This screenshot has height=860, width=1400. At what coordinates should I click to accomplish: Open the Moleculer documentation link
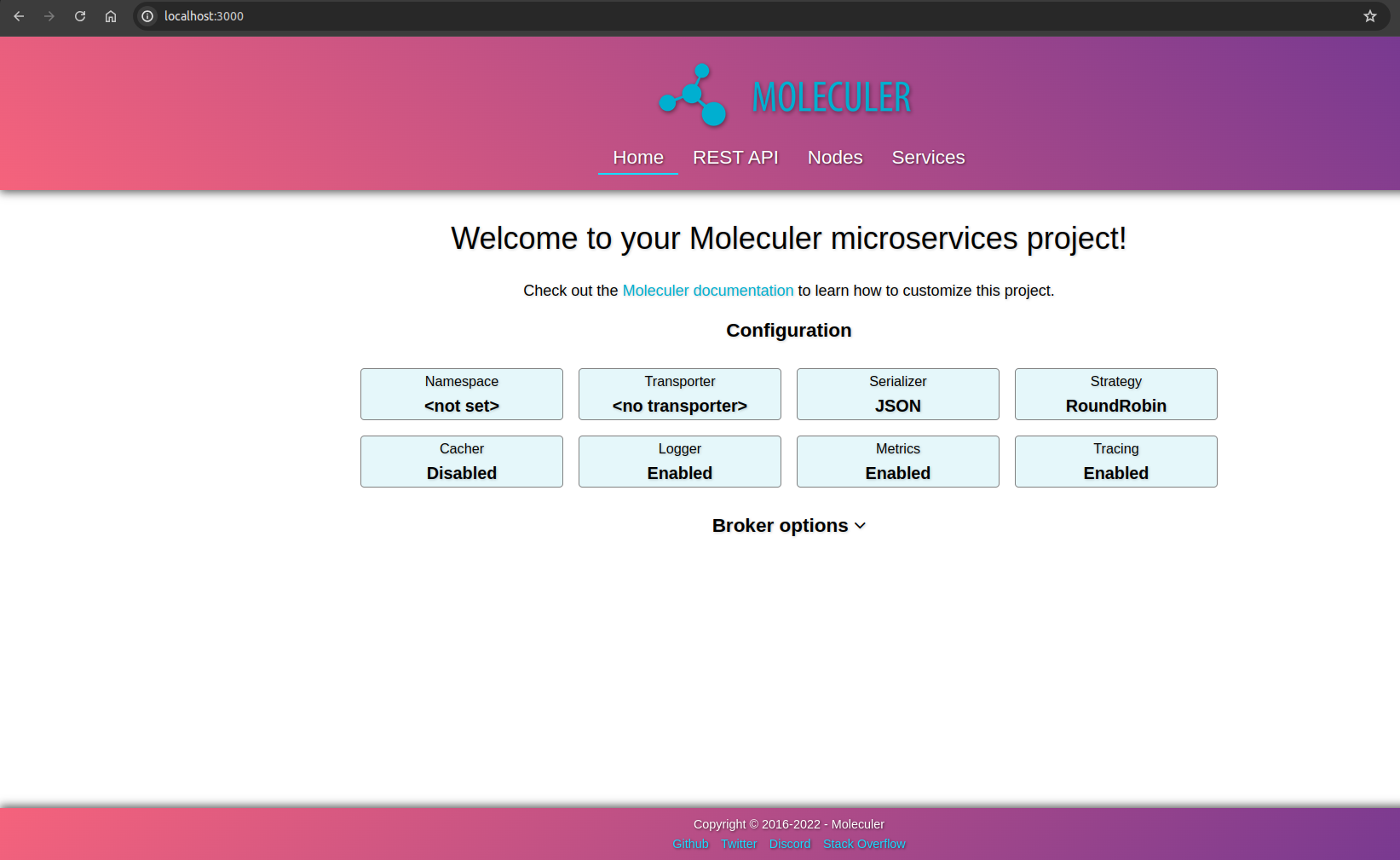(708, 291)
